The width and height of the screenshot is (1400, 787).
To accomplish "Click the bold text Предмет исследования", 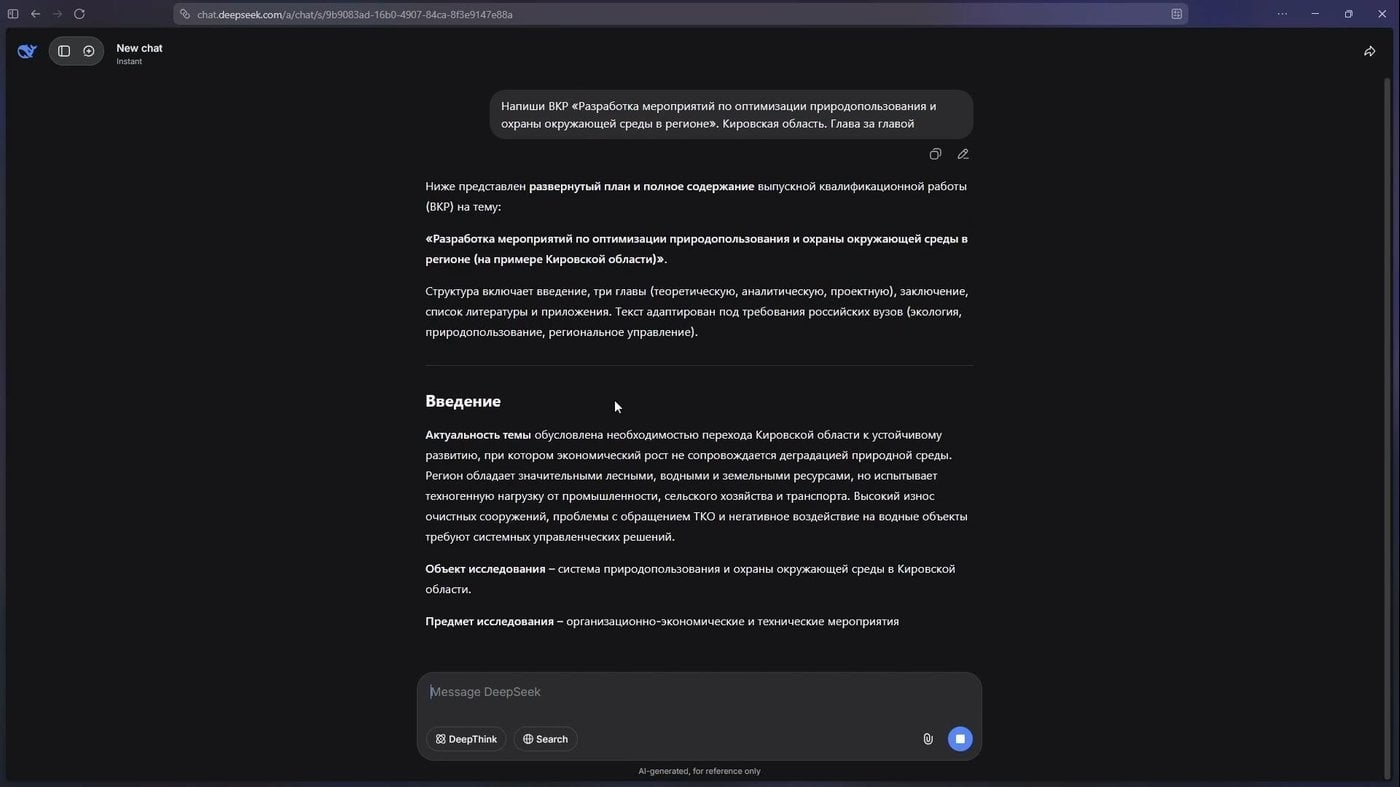I will coord(489,621).
